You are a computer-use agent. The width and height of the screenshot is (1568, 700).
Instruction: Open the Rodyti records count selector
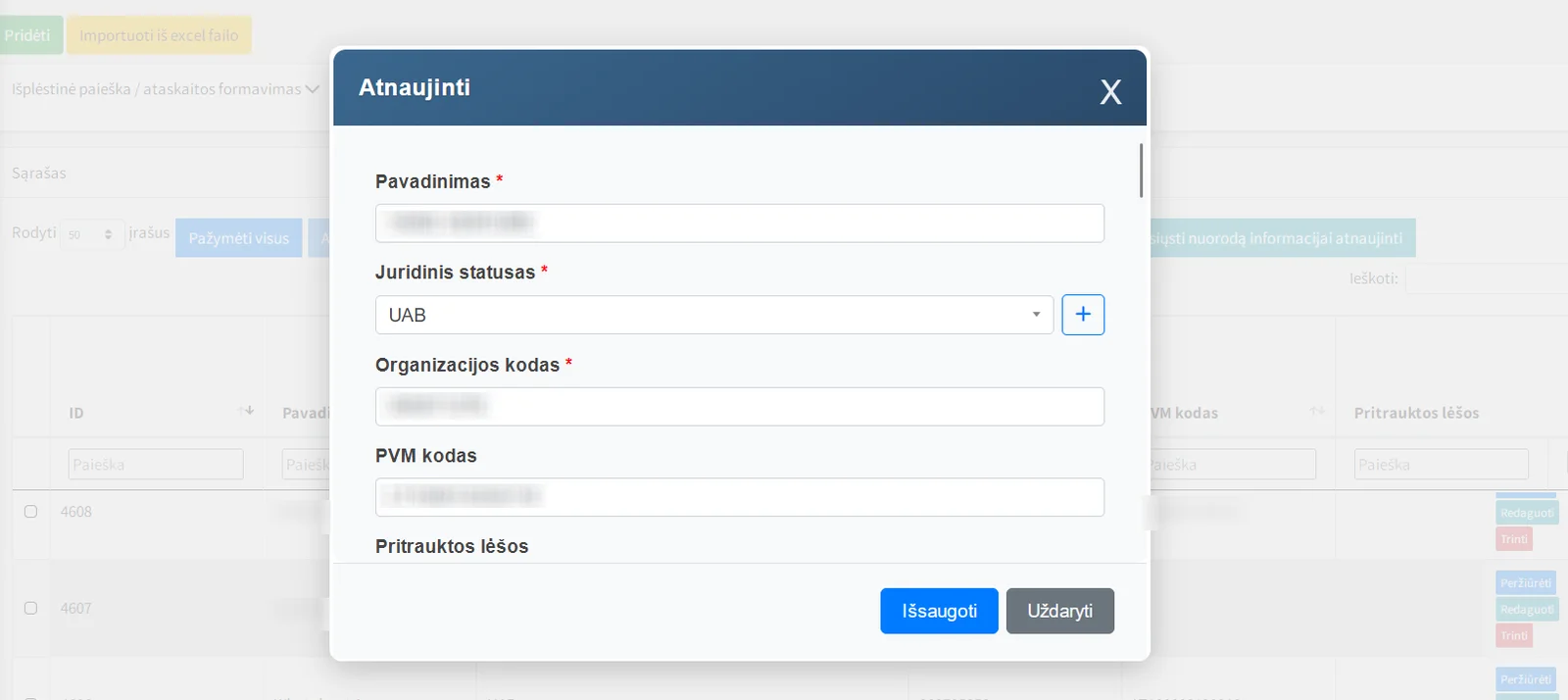[x=91, y=235]
